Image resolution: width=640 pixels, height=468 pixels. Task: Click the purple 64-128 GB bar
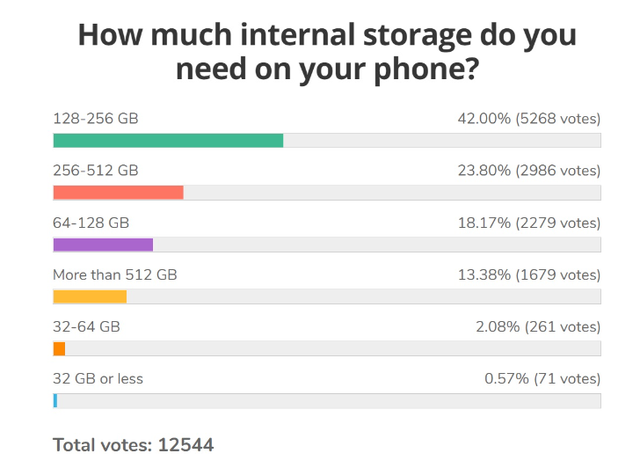(103, 245)
